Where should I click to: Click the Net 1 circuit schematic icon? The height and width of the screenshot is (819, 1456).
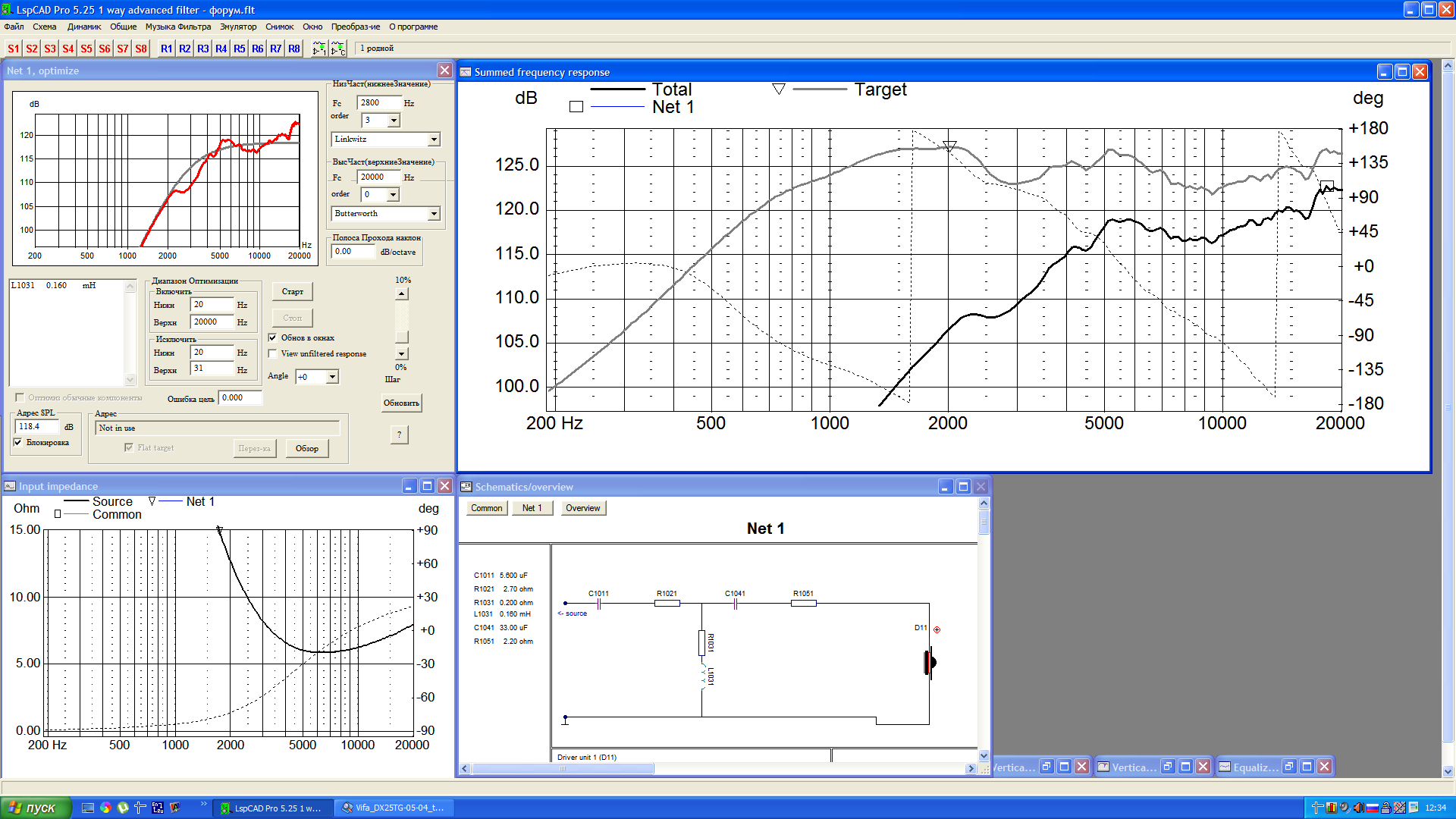318,49
